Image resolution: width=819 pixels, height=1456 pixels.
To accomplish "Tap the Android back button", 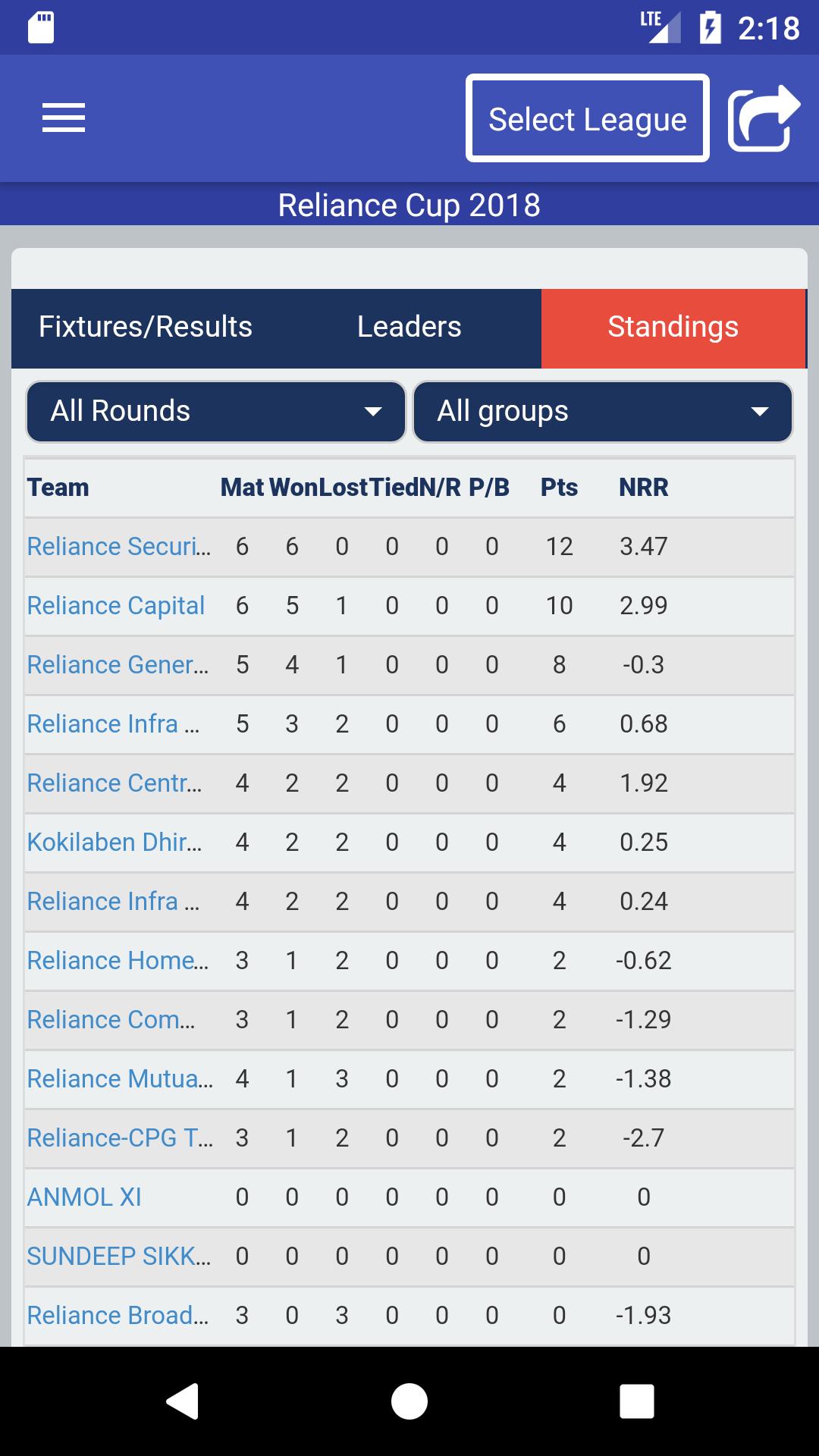I will (182, 1401).
